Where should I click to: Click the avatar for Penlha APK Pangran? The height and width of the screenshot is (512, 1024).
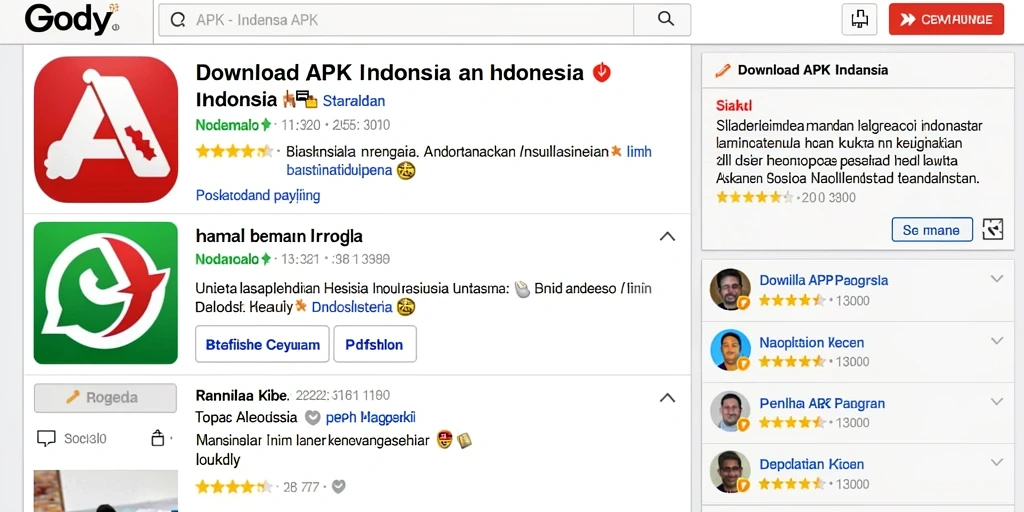pyautogui.click(x=730, y=411)
